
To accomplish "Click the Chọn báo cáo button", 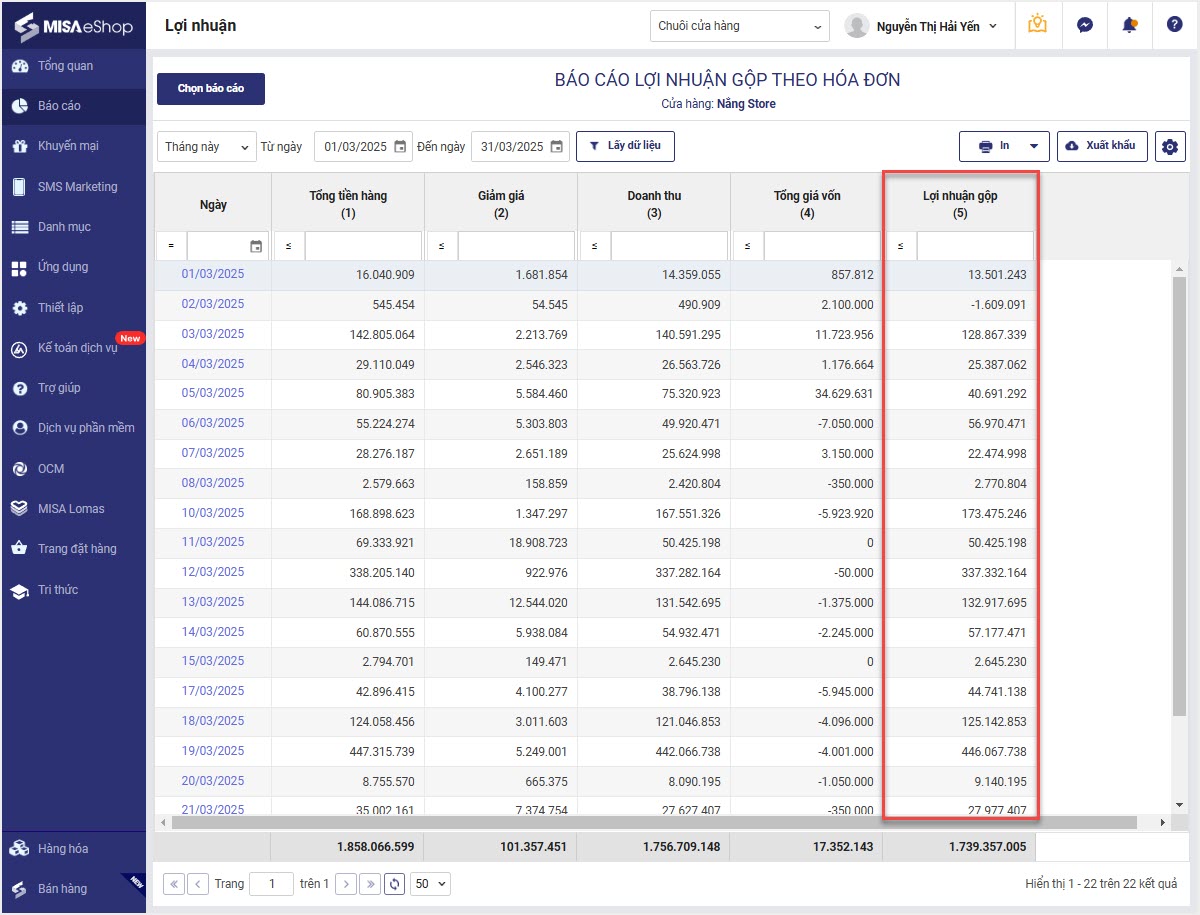I will coord(211,89).
